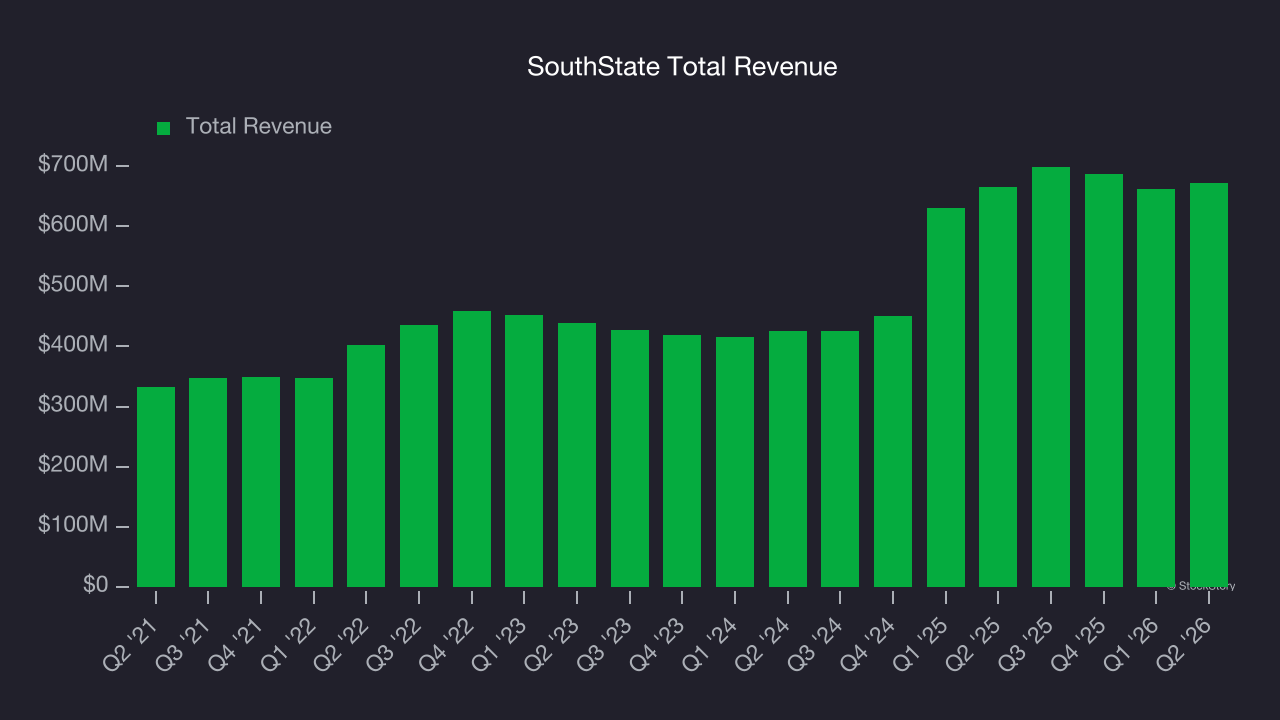This screenshot has width=1280, height=720.
Task: Click the SouthState Total Revenue chart title
Action: pos(682,67)
